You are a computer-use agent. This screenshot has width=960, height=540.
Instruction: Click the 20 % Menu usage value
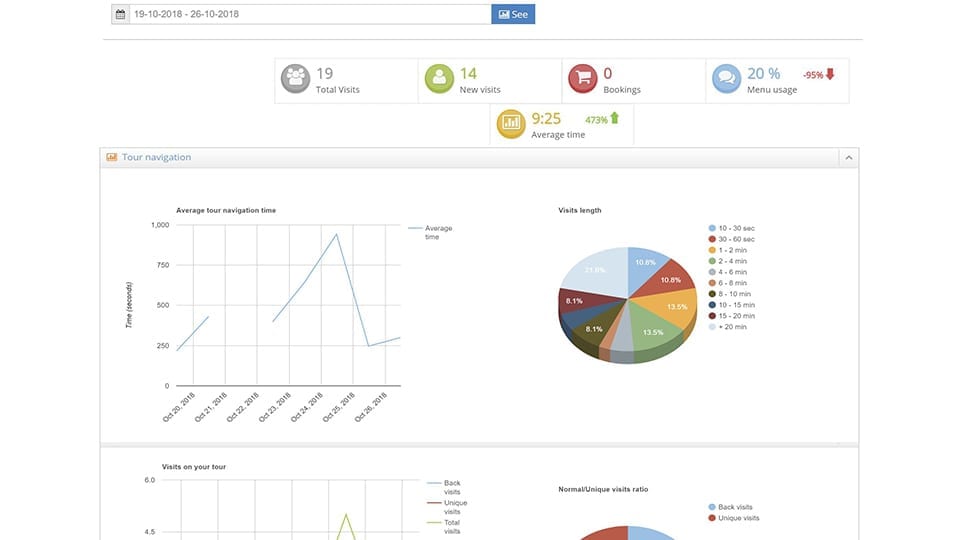763,73
